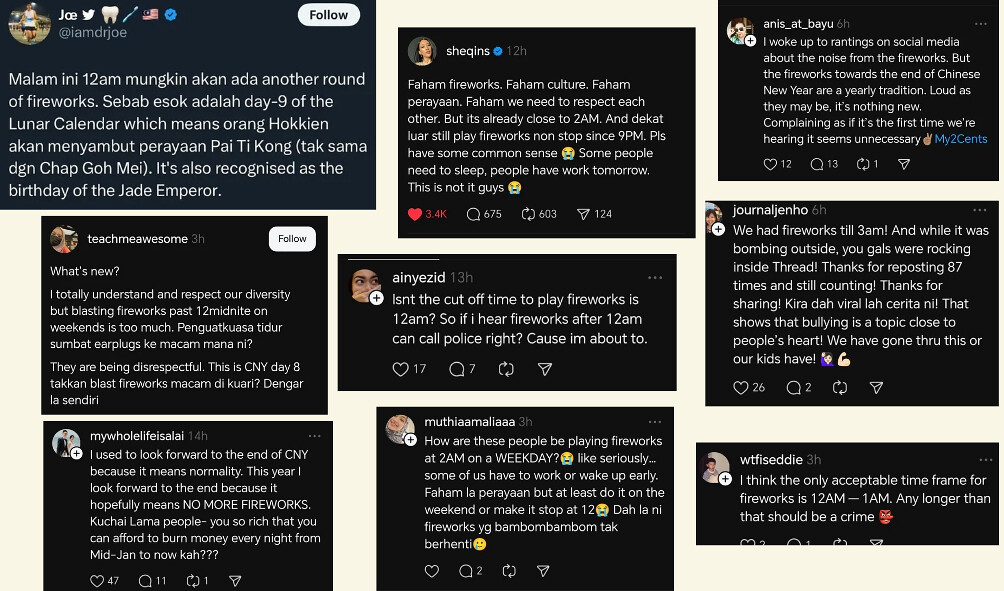Reply to ainyezid's post with 7 comments
The width and height of the screenshot is (1004, 591).
457,369
